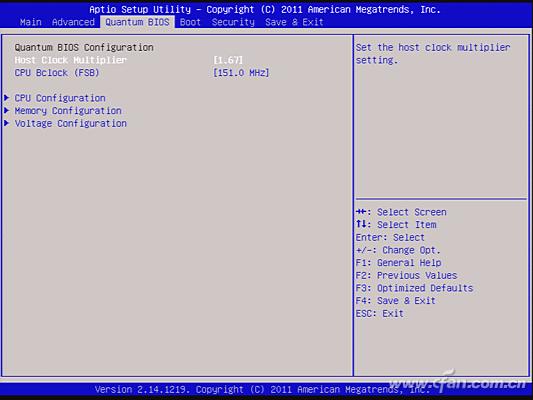Open the Main tab
Screen dimensions: 533x400
pyautogui.click(x=31, y=22)
